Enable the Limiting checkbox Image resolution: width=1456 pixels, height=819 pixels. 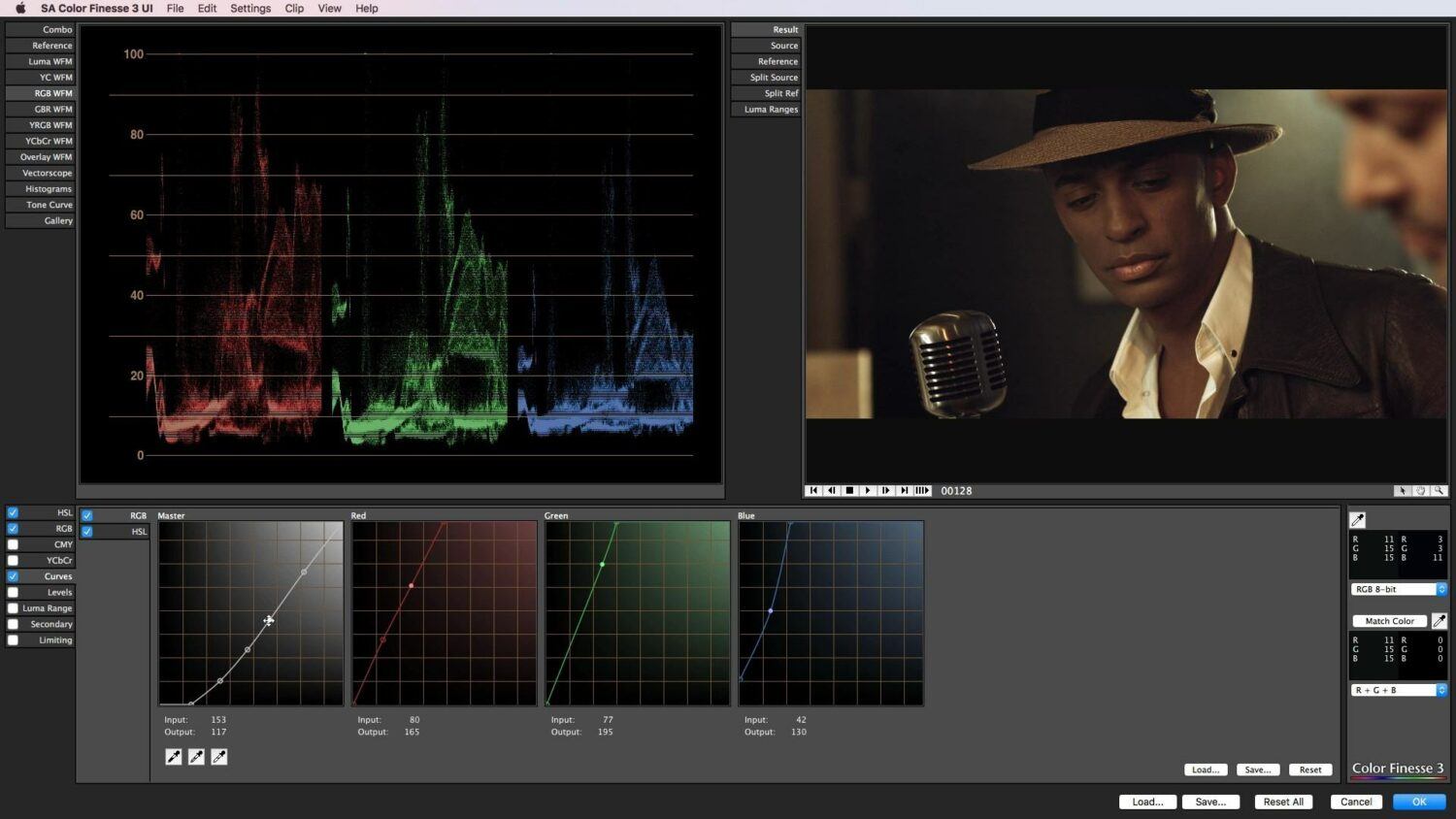(x=13, y=640)
